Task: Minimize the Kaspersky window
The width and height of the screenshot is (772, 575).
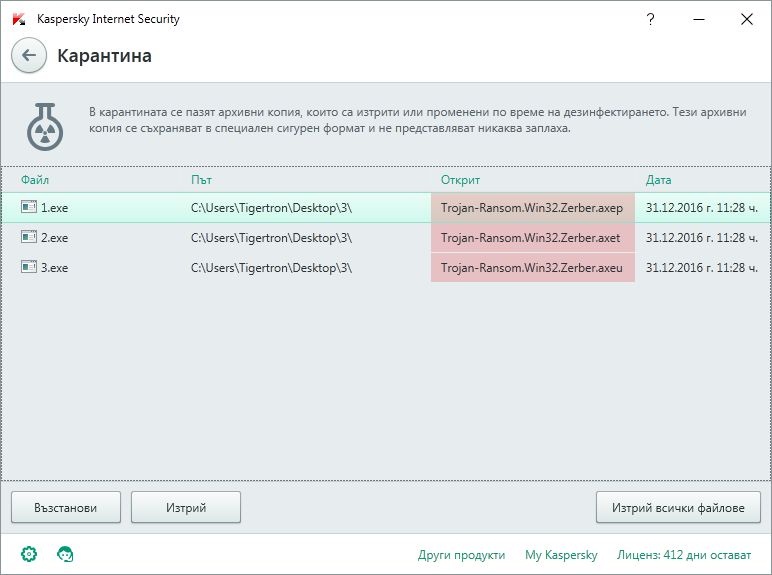Action: coord(699,19)
